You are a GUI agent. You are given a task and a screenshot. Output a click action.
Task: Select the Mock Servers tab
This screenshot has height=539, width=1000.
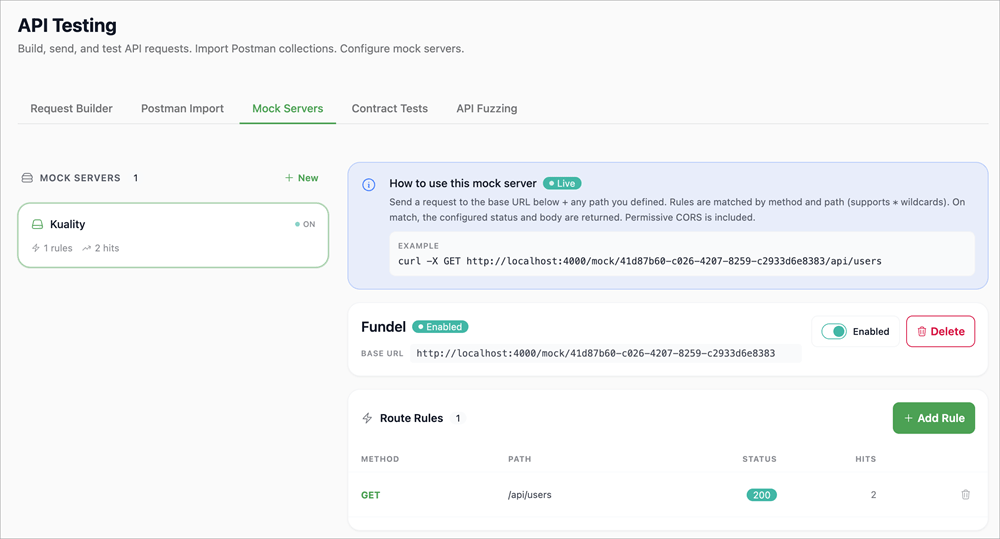pos(288,108)
